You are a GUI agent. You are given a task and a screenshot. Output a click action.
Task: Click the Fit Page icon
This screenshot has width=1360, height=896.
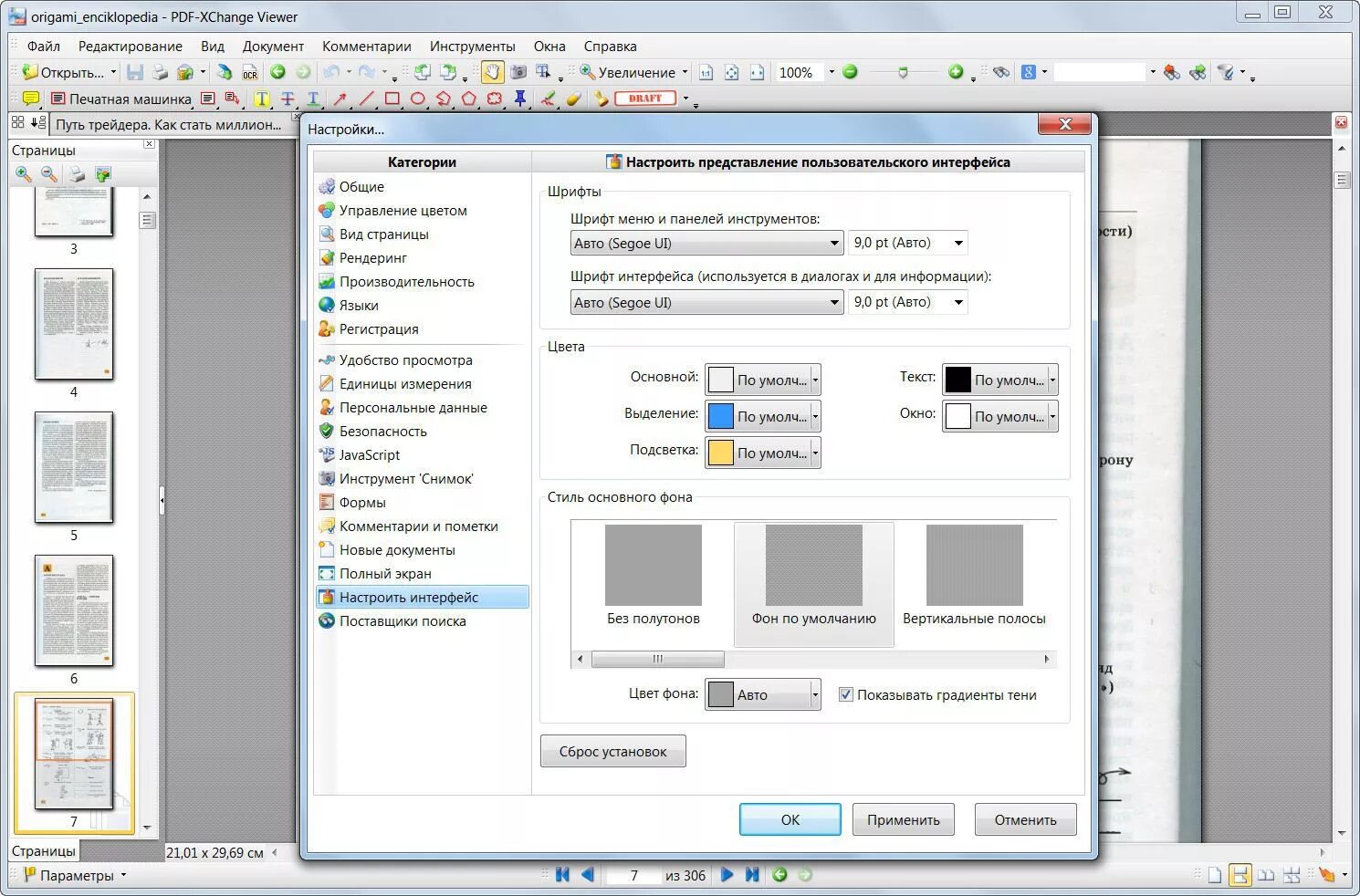click(x=731, y=72)
